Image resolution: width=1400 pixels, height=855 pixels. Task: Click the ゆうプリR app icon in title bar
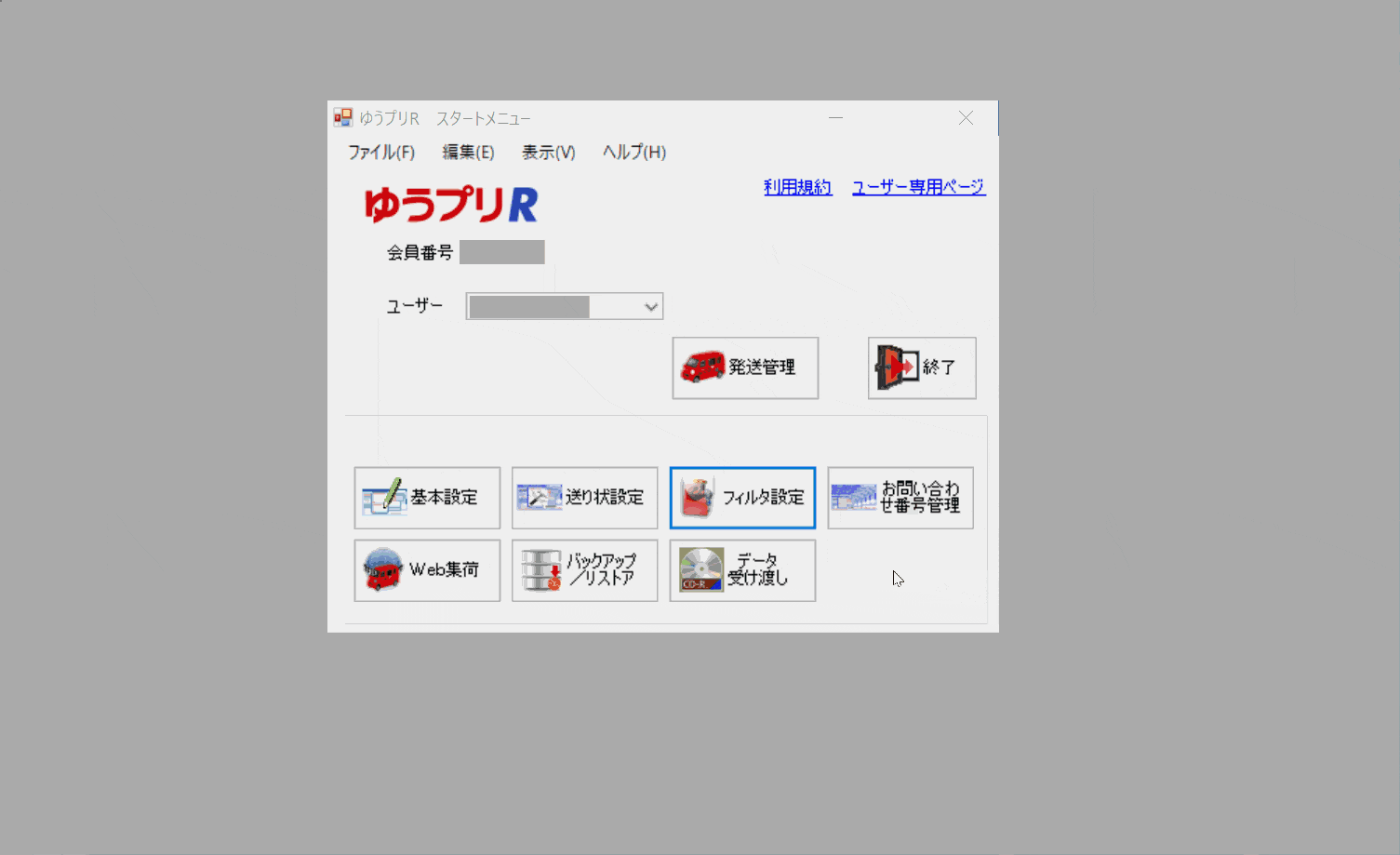tap(343, 118)
